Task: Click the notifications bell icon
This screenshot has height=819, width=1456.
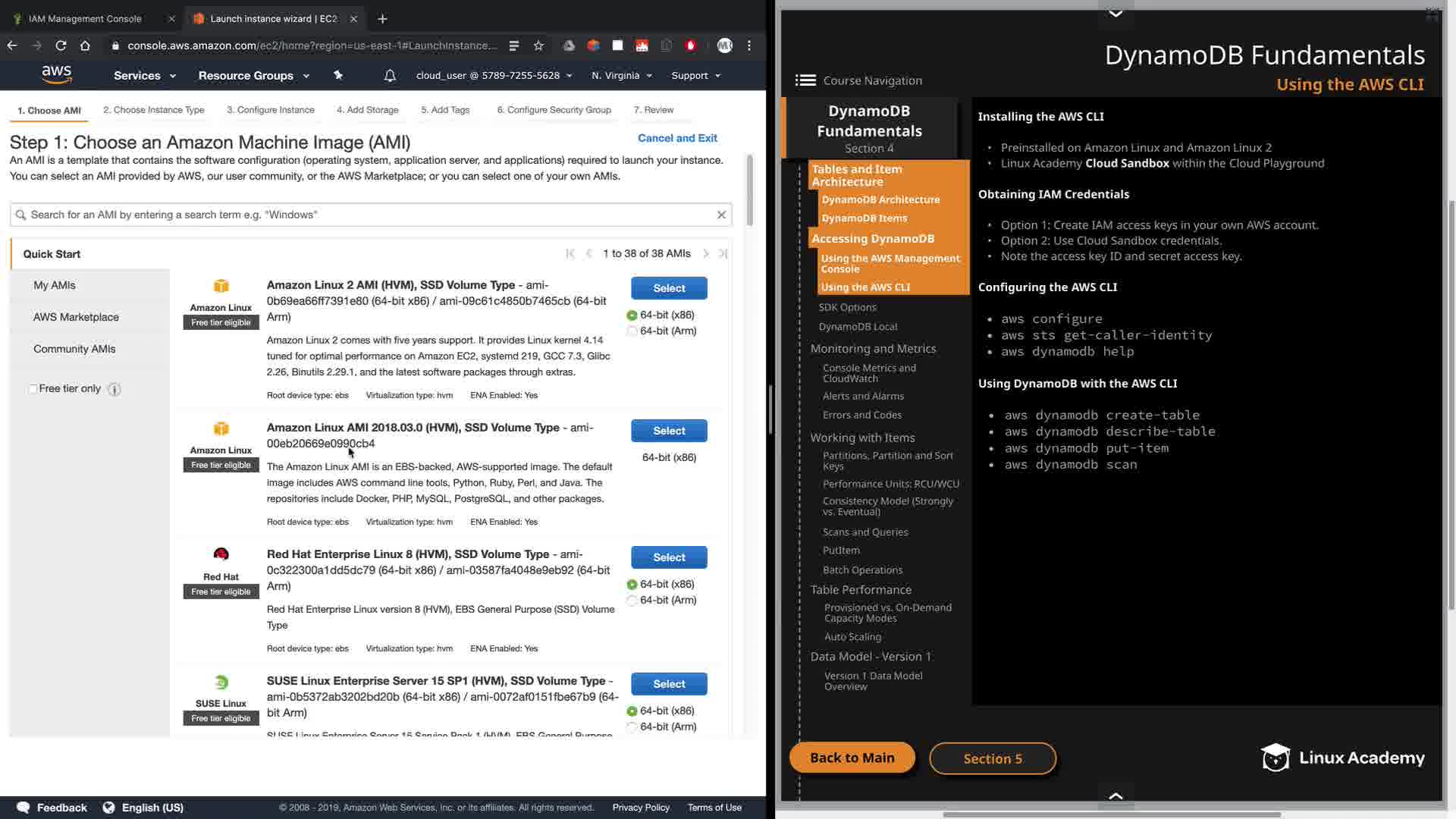Action: 390,76
